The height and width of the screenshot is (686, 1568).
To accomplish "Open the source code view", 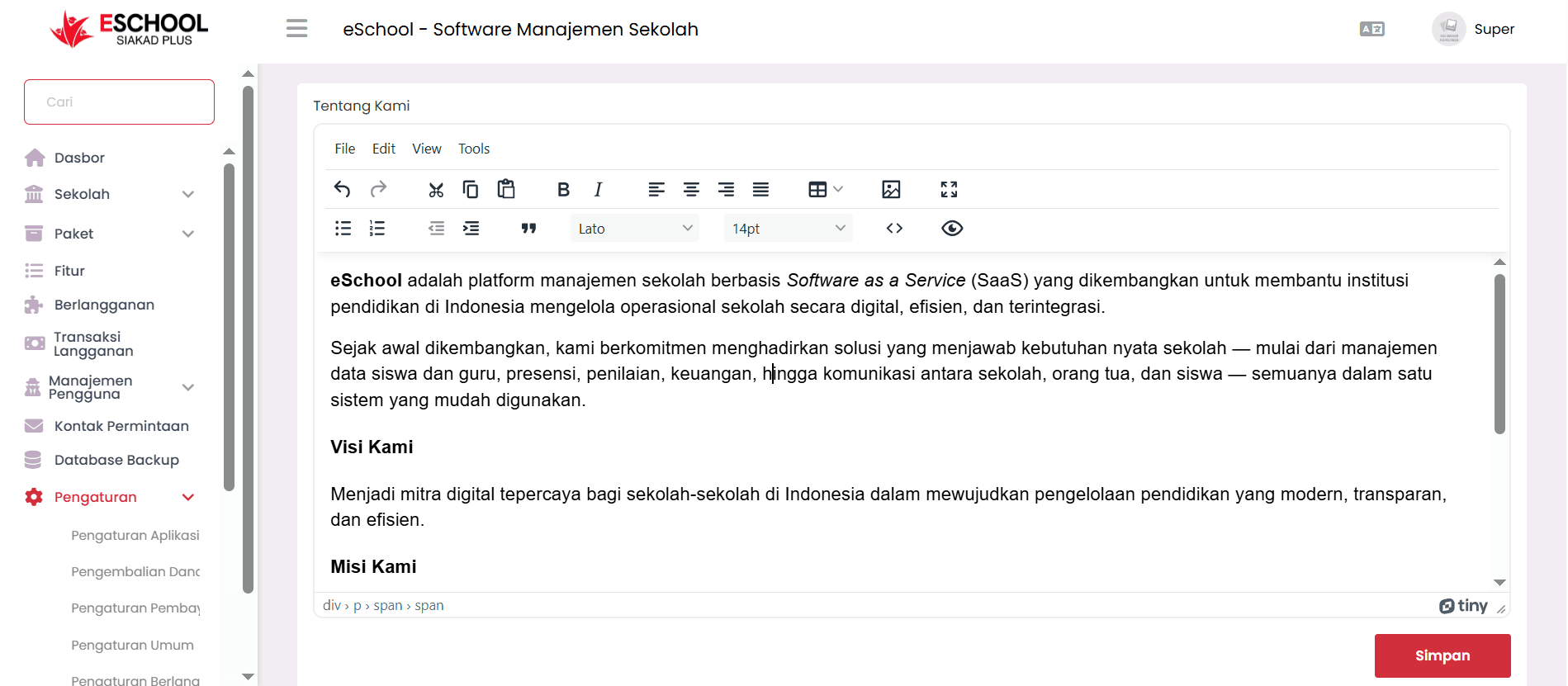I will pyautogui.click(x=894, y=228).
